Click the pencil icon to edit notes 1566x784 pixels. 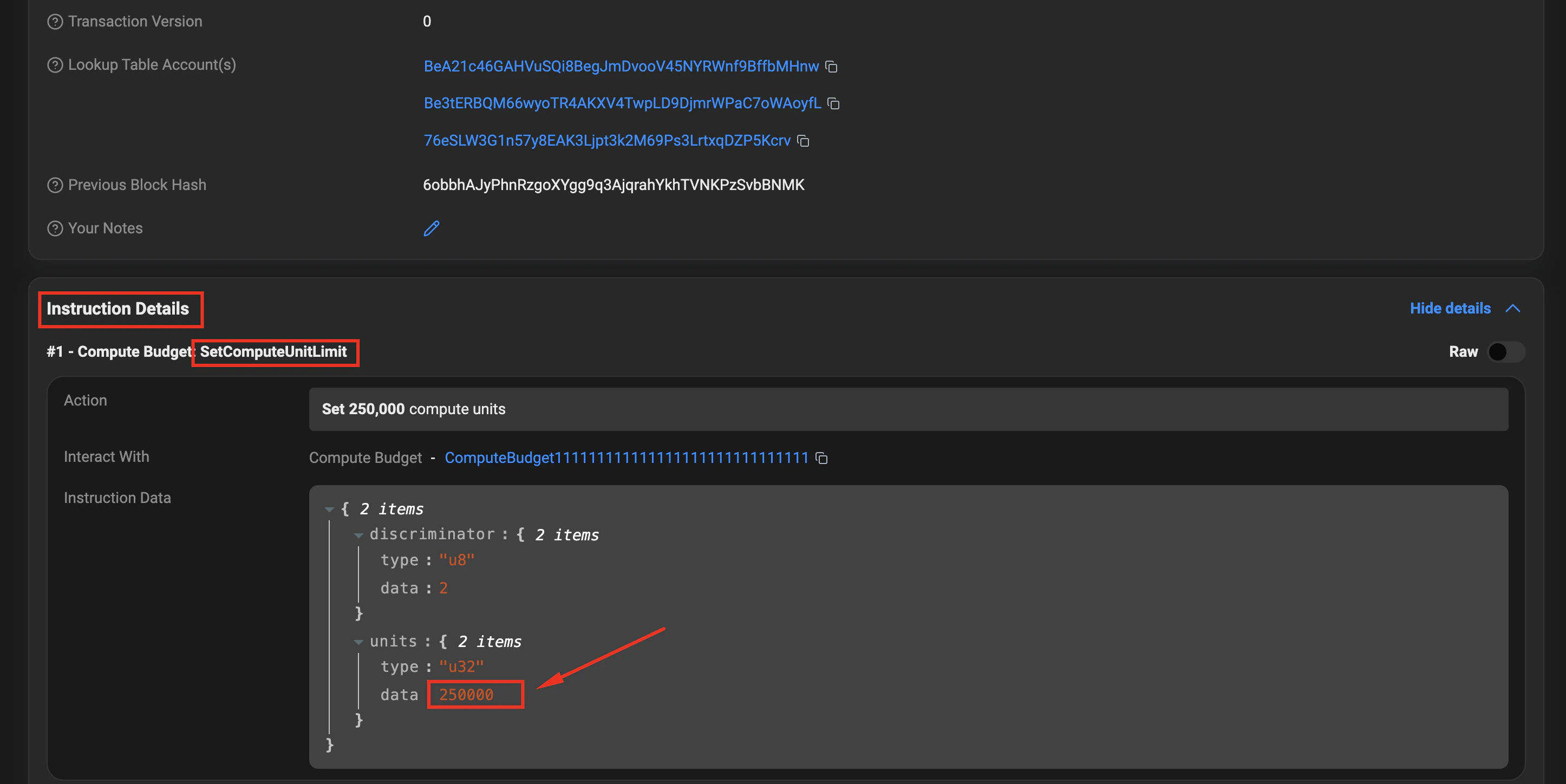(x=431, y=228)
